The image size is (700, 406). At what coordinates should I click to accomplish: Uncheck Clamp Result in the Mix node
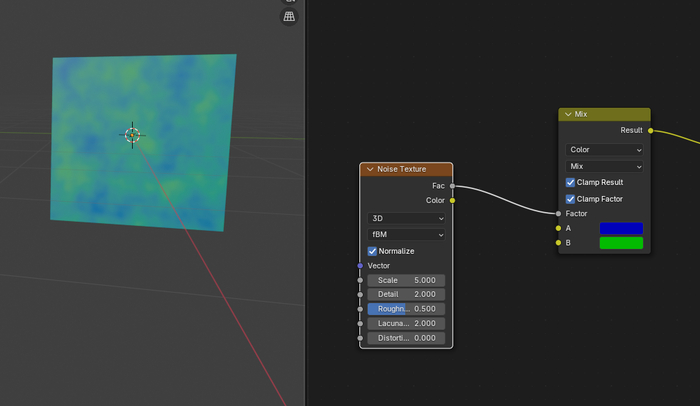point(571,182)
